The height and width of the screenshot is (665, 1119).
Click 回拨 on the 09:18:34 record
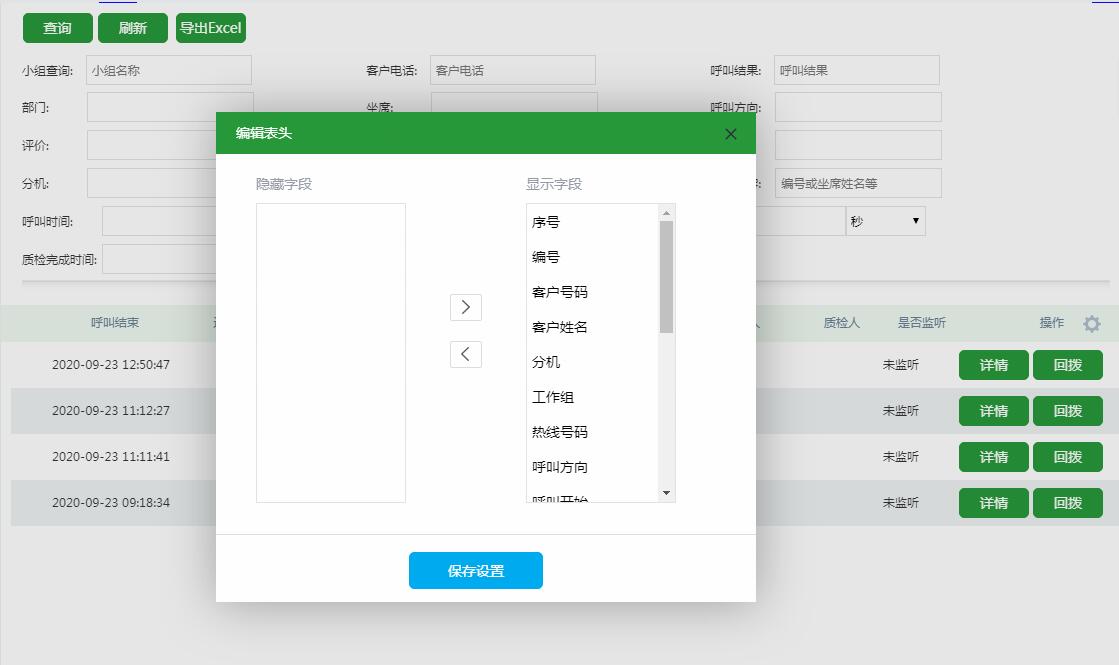tap(1067, 503)
